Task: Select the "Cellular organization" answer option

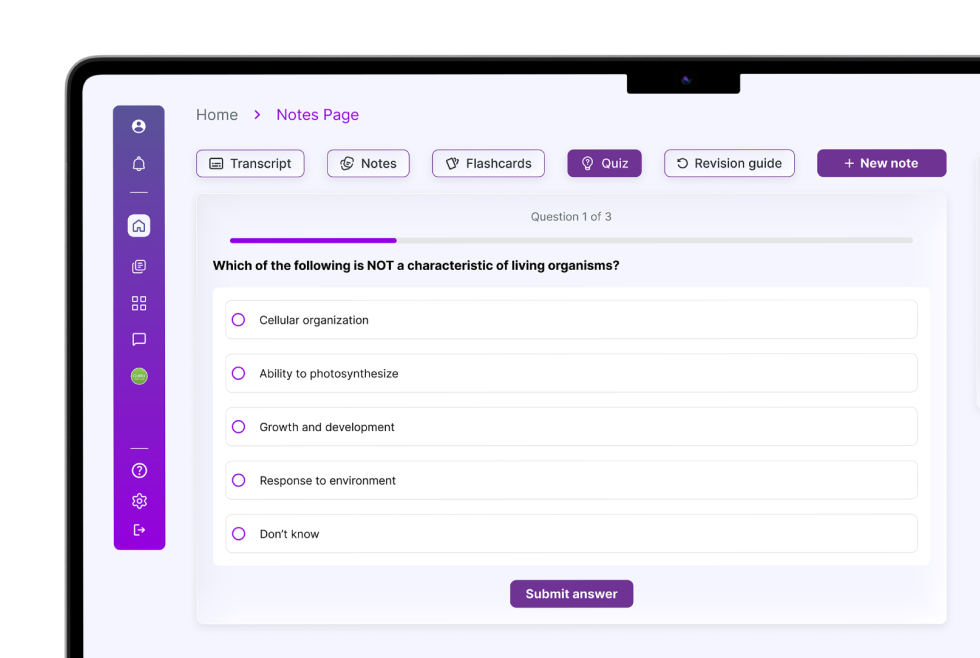Action: 238,320
